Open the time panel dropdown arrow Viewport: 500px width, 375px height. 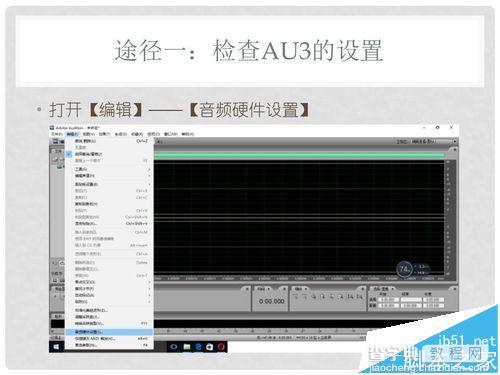point(269,289)
